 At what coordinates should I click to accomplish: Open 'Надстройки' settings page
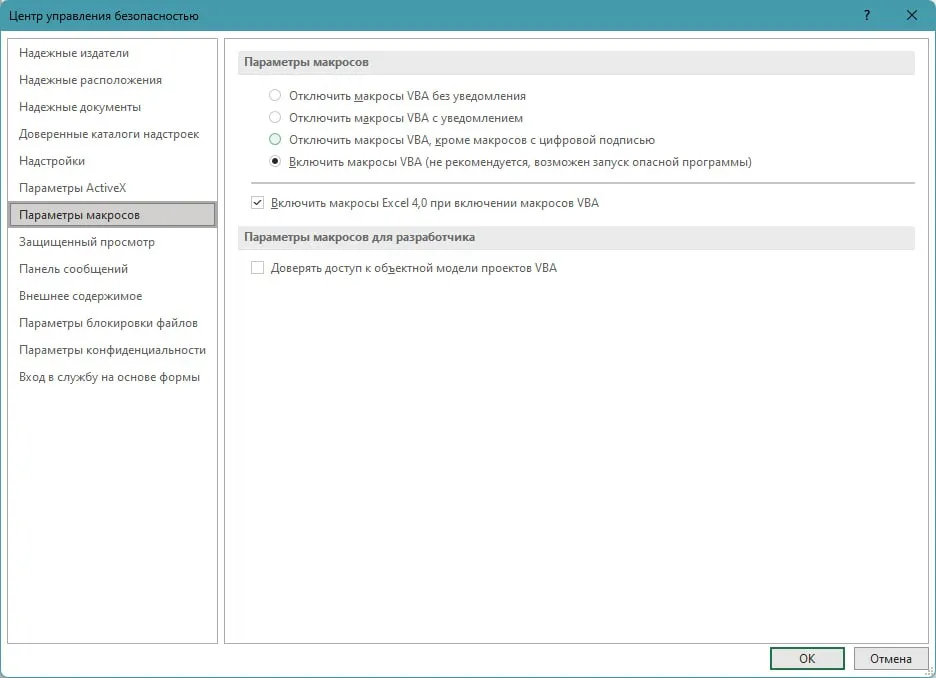point(52,161)
